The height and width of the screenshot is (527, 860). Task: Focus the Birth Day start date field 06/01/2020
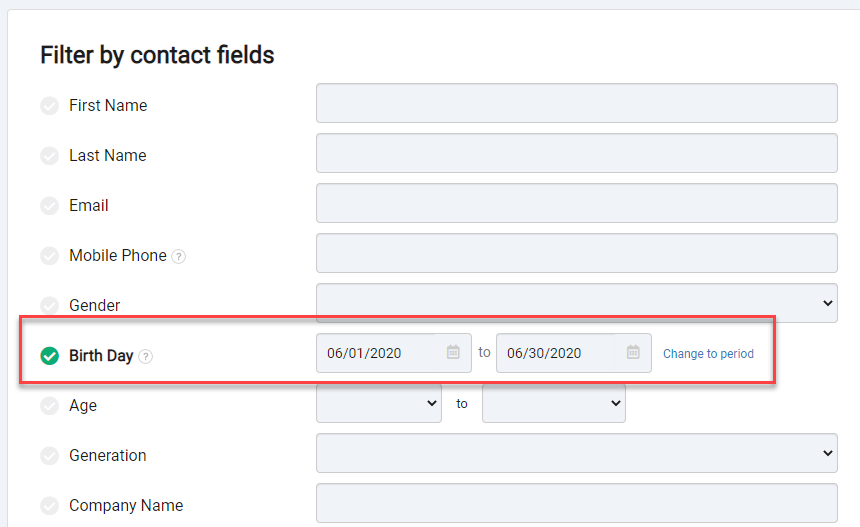tap(376, 353)
